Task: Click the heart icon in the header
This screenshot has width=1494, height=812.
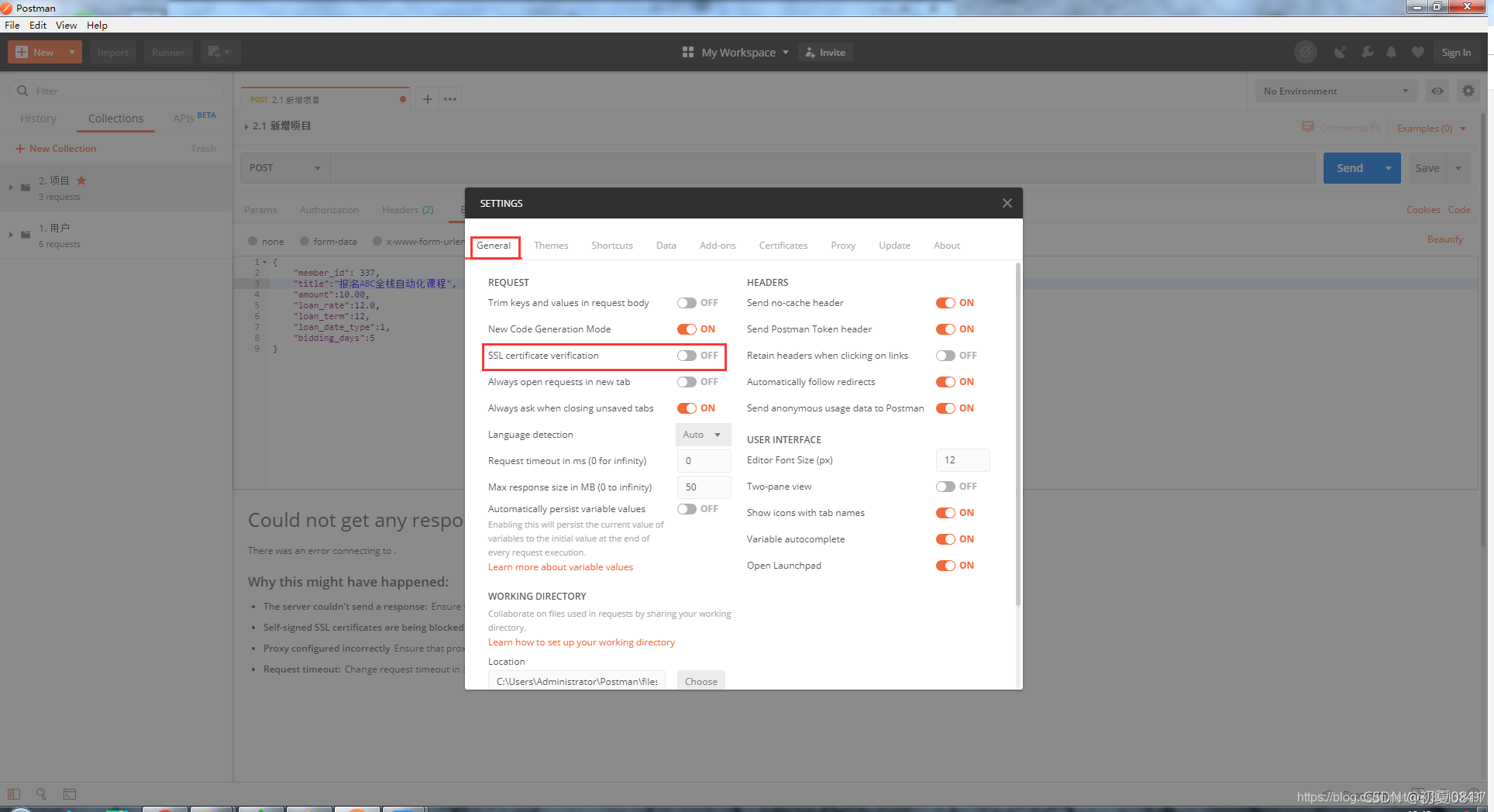Action: pyautogui.click(x=1418, y=52)
